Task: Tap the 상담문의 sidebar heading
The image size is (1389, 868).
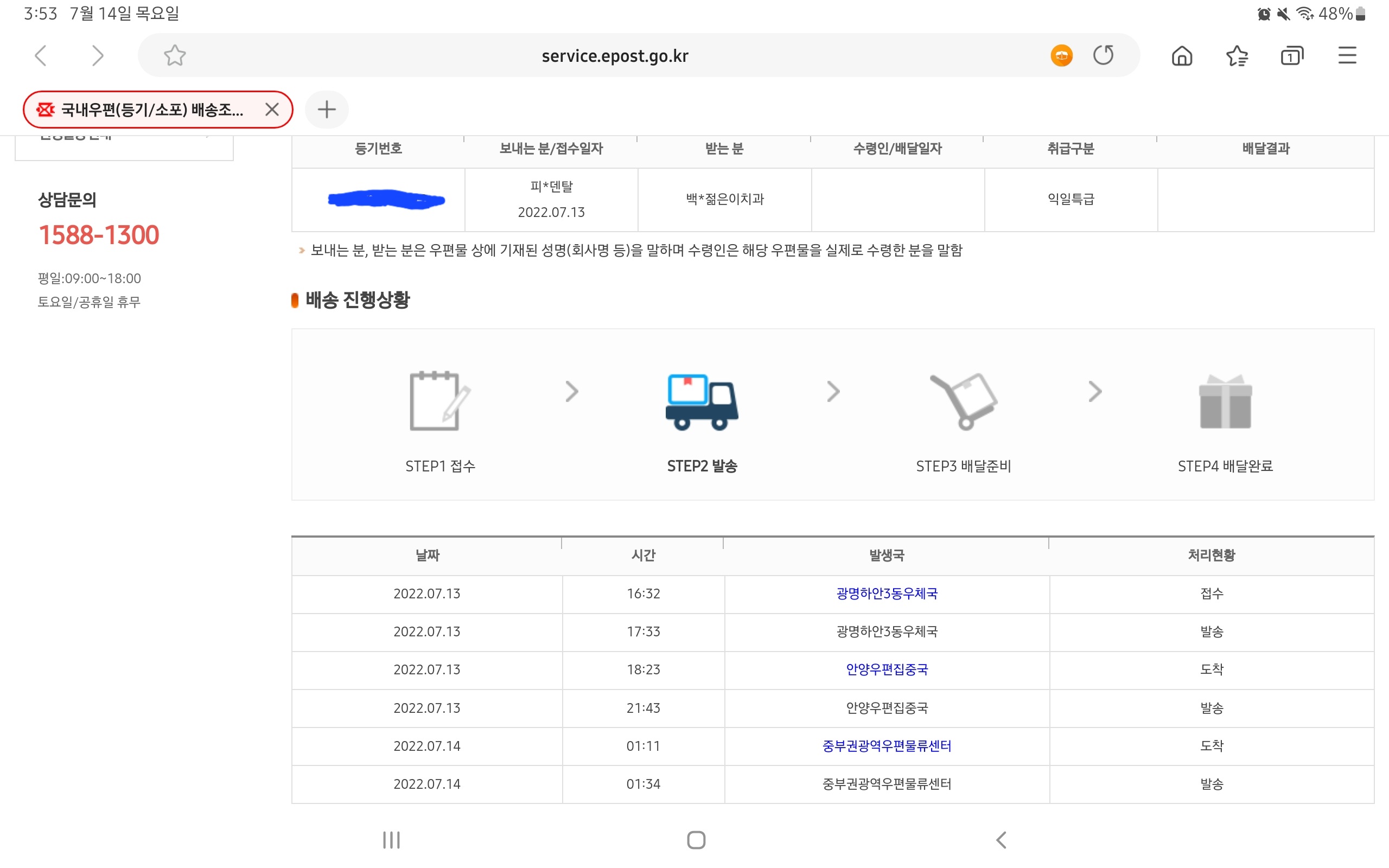Action: [x=67, y=199]
